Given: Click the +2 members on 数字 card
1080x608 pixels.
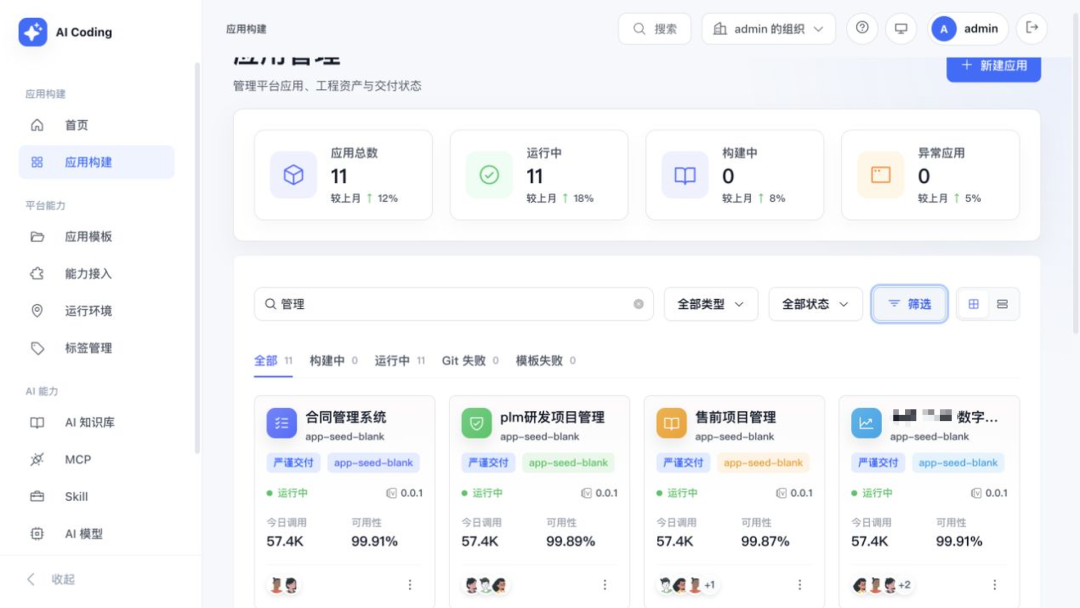Looking at the screenshot, I should [x=904, y=585].
